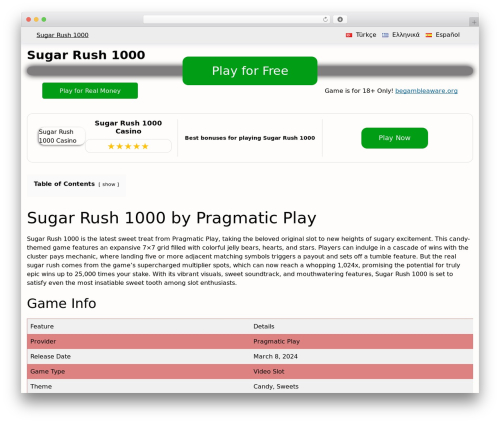
Task: Click the Greek flag icon
Action: click(x=385, y=35)
